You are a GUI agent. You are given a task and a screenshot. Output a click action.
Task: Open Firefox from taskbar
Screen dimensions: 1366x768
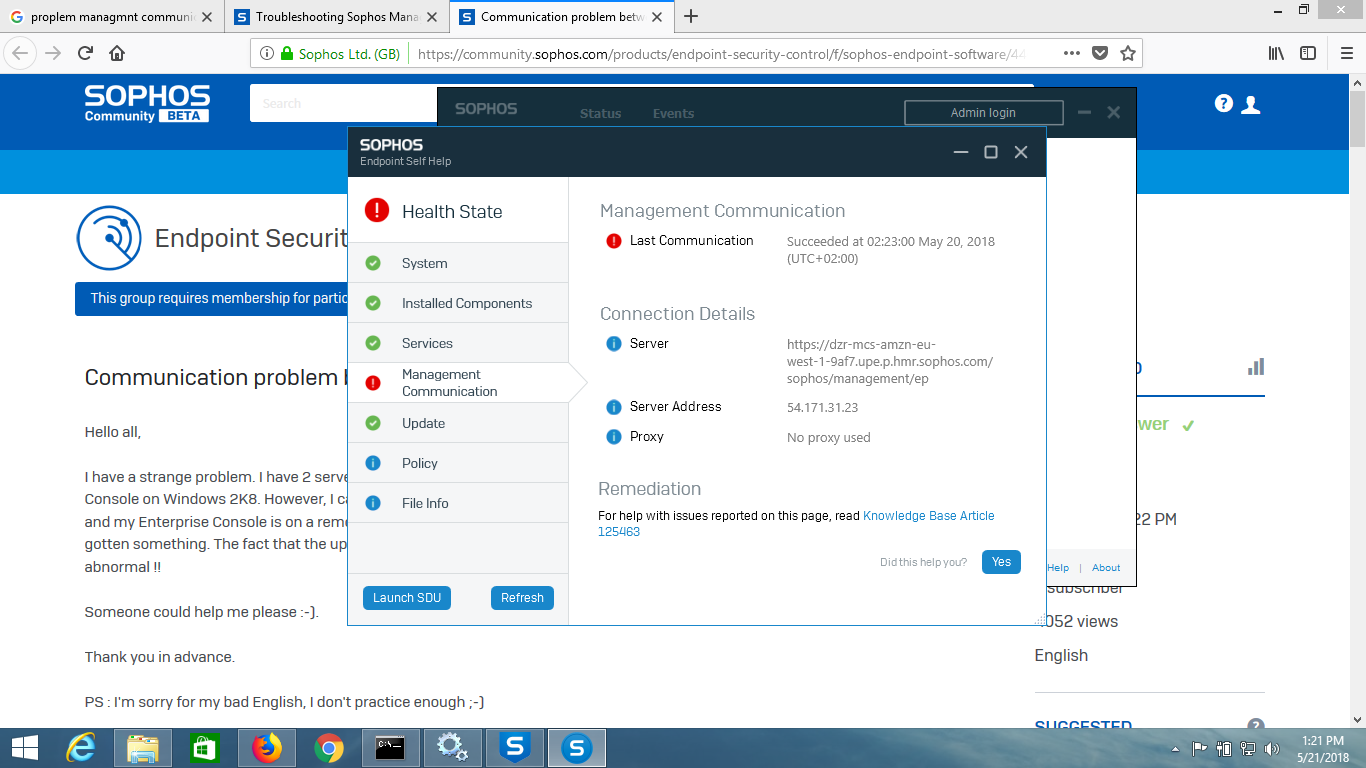pos(267,748)
